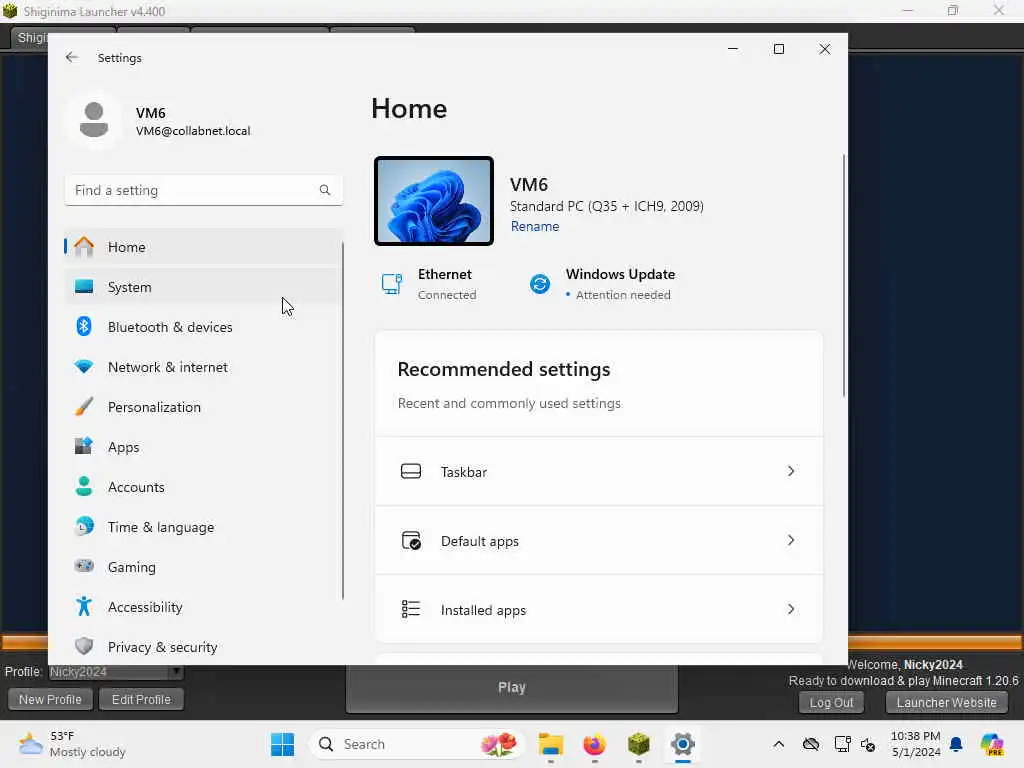This screenshot has width=1024, height=768.
Task: Click New Profile in Shiginima Launcher
Action: pyautogui.click(x=50, y=699)
